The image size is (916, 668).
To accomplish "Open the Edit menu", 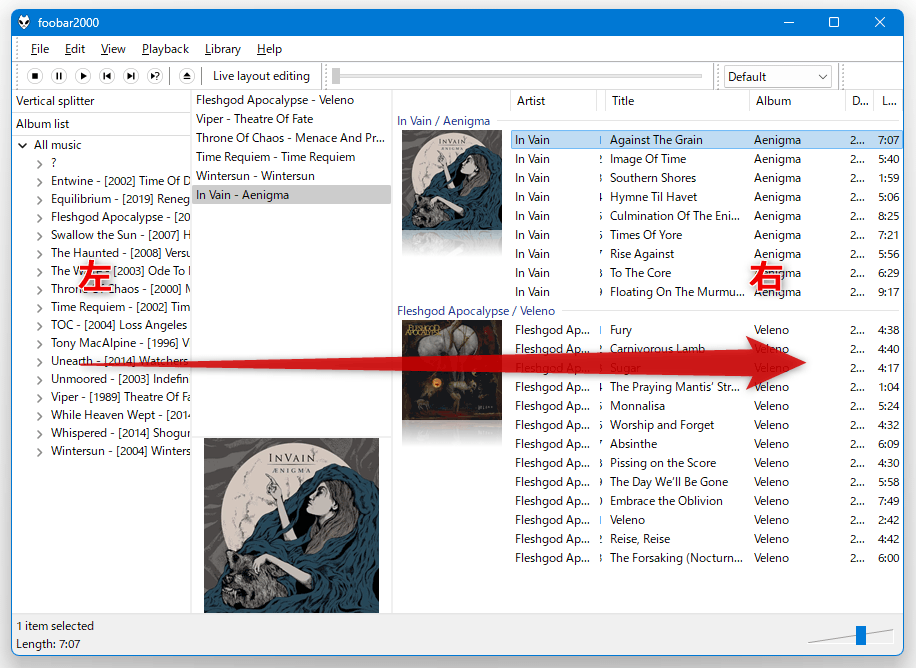I will [75, 49].
